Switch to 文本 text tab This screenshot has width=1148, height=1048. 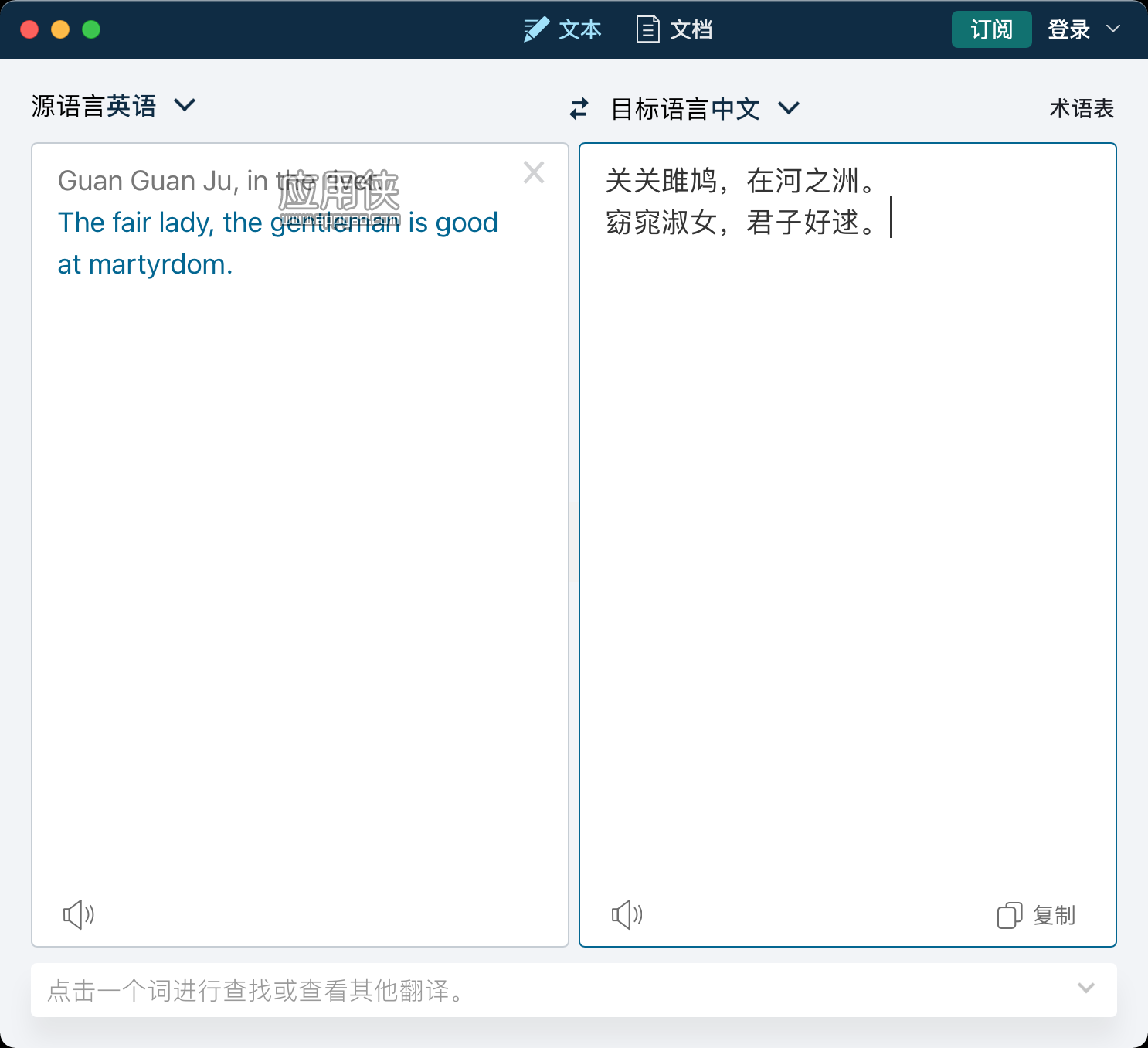pos(562,29)
